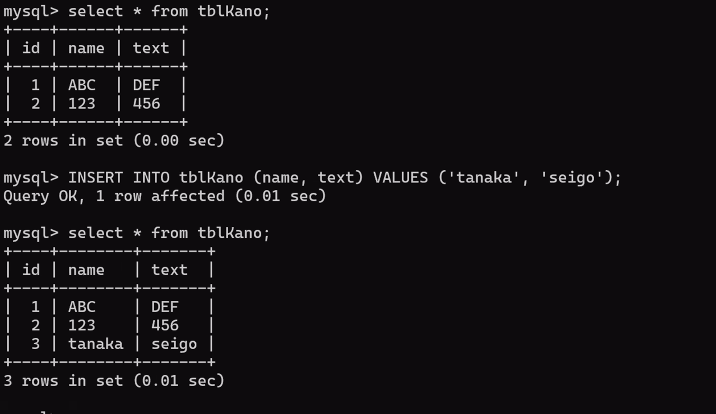The height and width of the screenshot is (414, 716).
Task: Click the 'text' header in first table
Action: point(151,48)
